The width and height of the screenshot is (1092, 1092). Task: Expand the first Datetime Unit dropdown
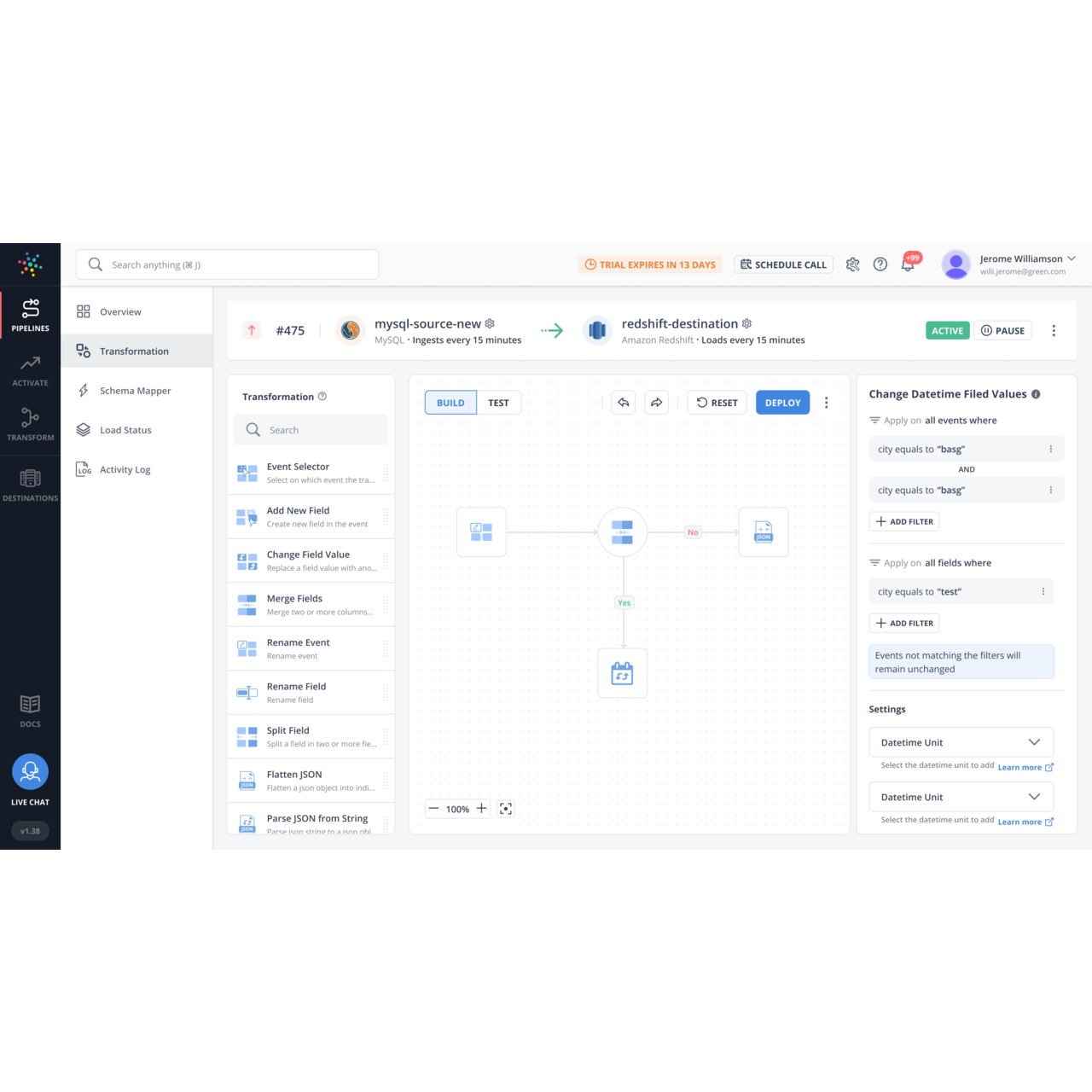pyautogui.click(x=961, y=742)
